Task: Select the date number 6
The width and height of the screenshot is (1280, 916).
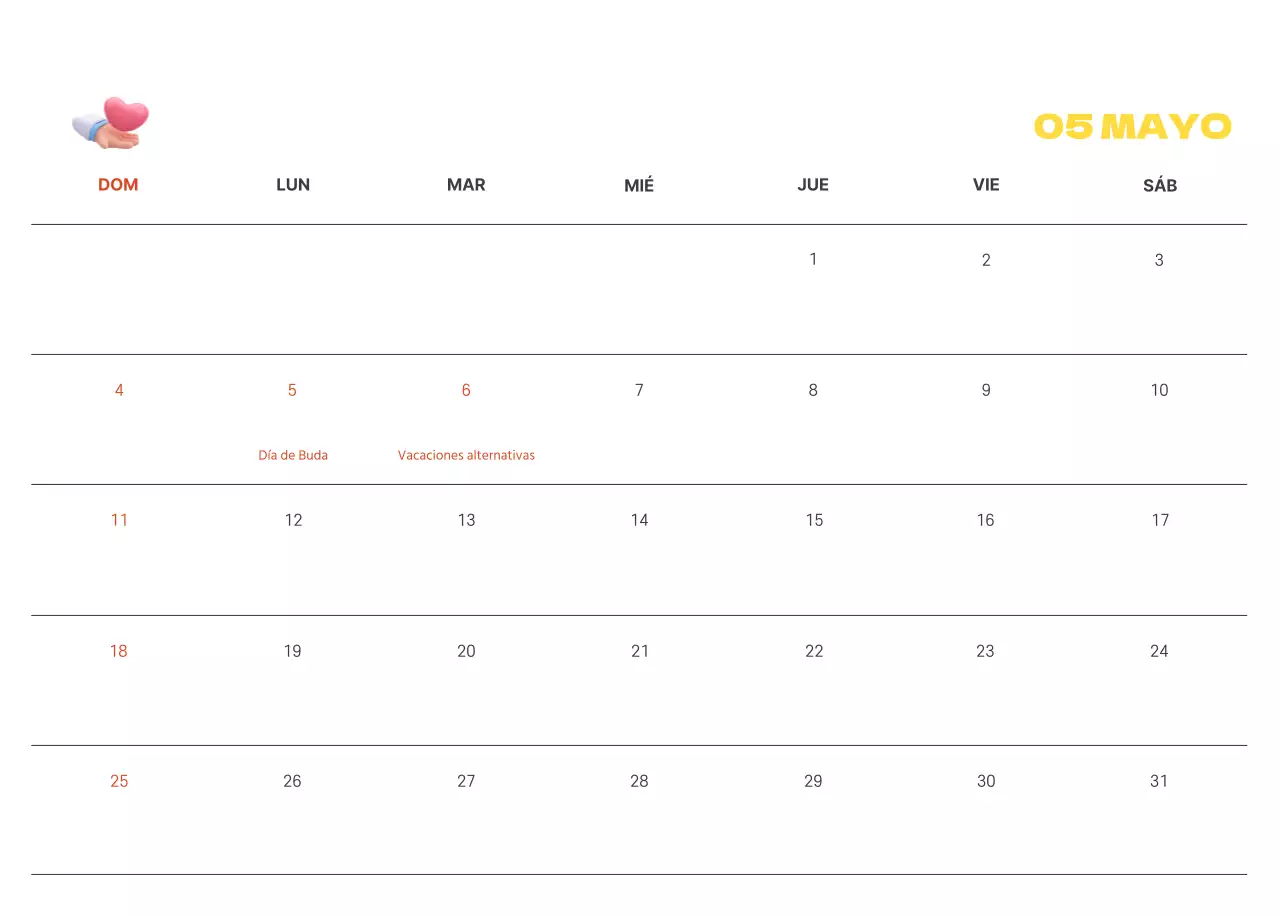Action: [466, 390]
